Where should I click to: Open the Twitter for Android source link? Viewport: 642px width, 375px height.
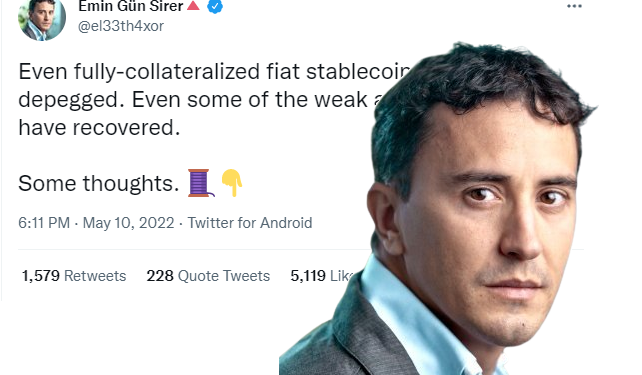pyautogui.click(x=250, y=223)
